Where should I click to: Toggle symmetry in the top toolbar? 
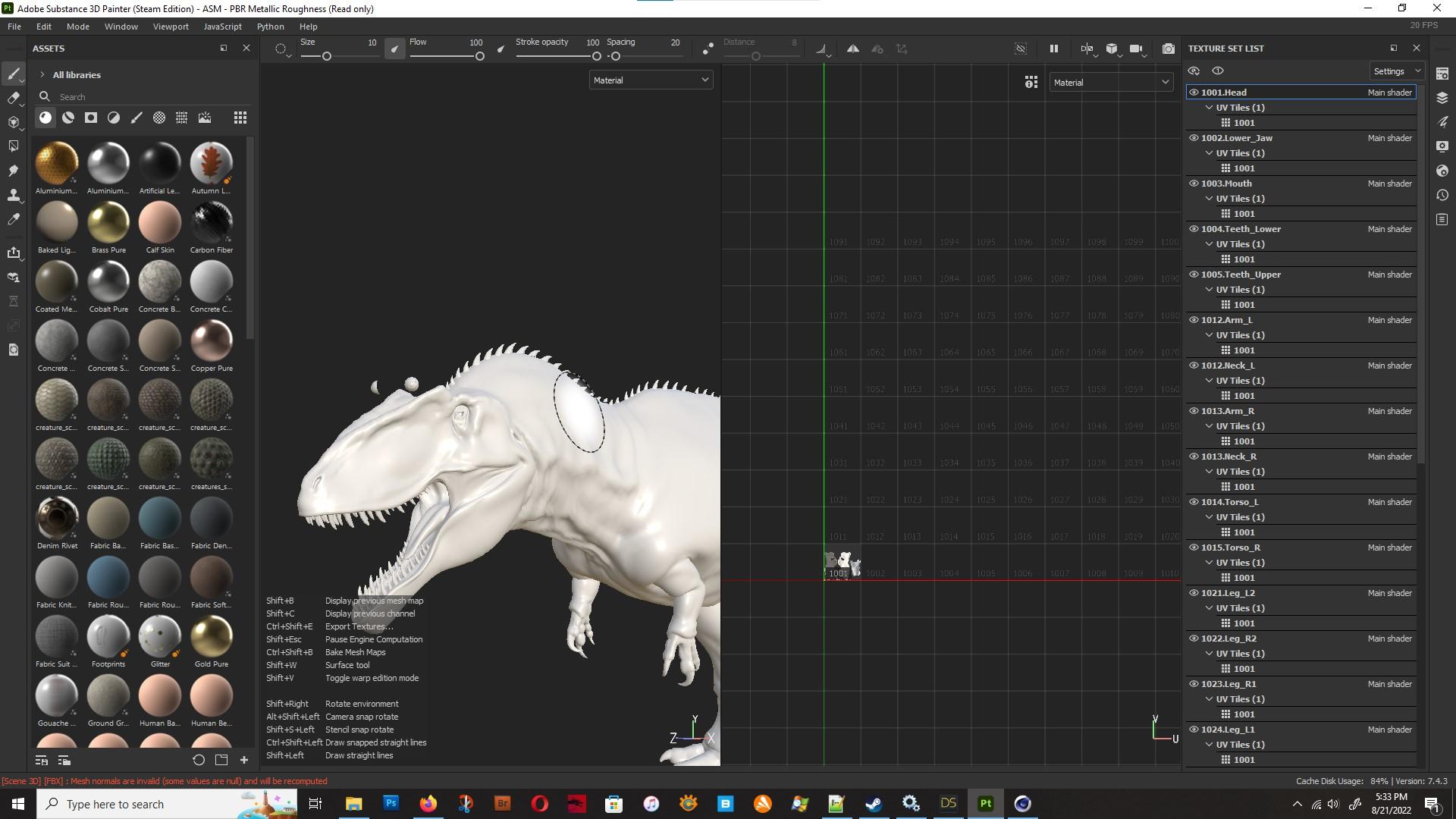(853, 49)
